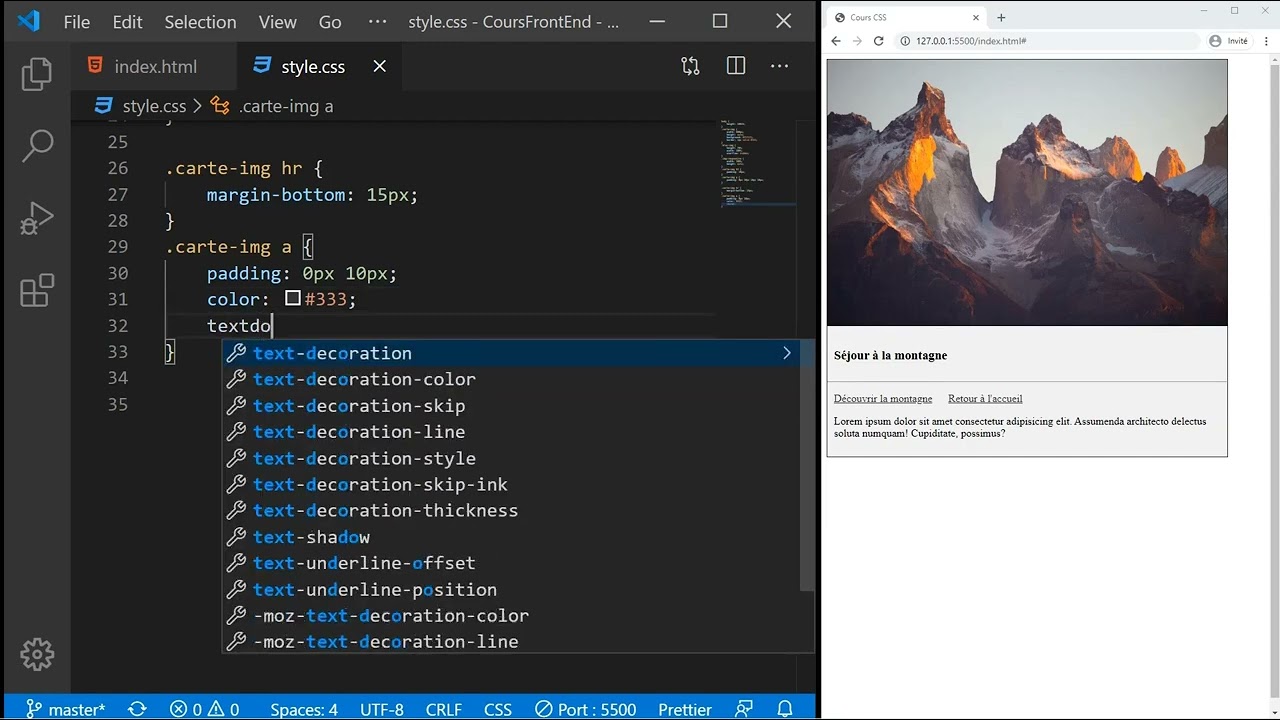Follow the Retour à l'accueil link
The width and height of the screenshot is (1280, 720).
985,398
